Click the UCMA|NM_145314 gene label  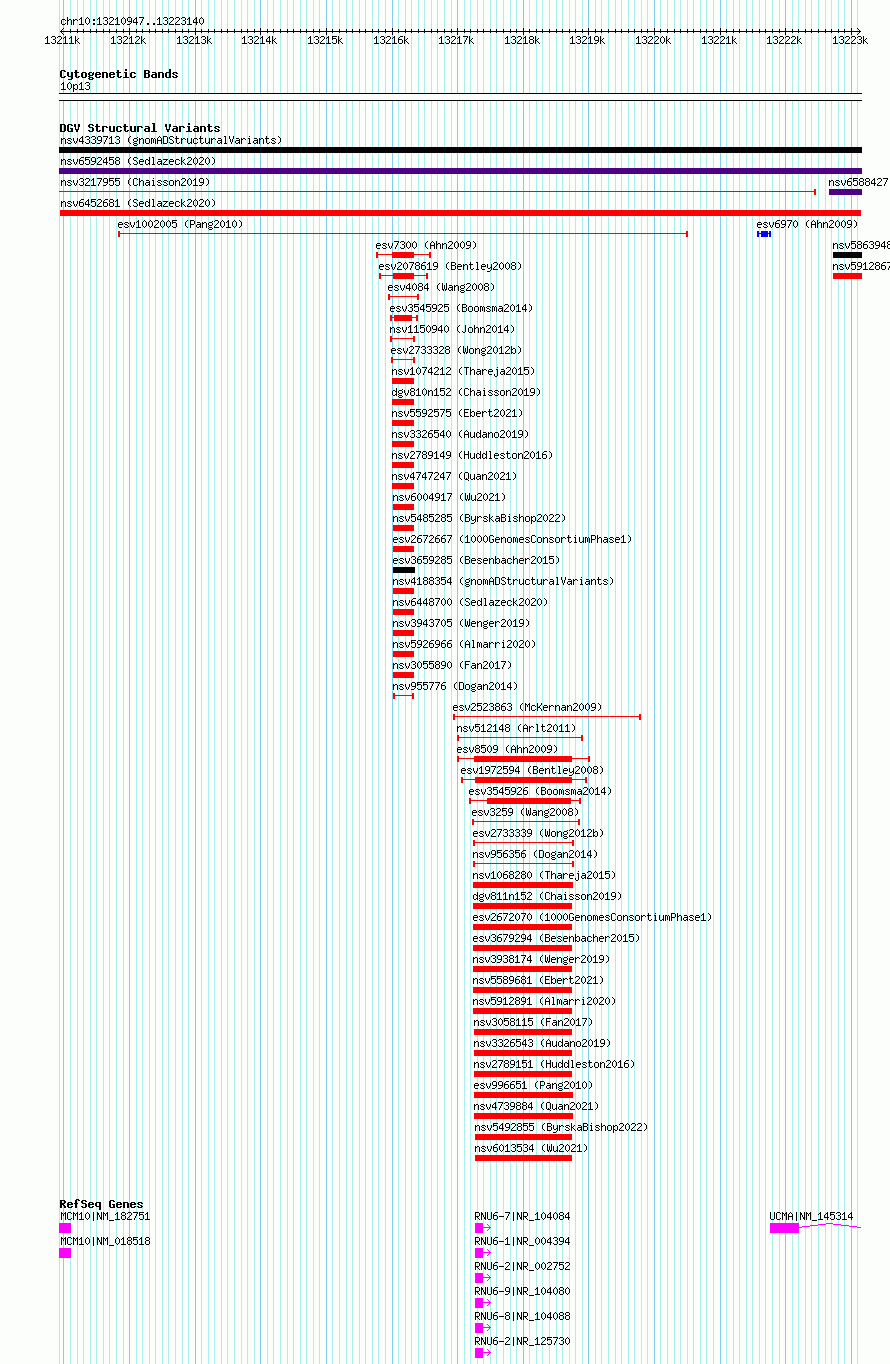click(811, 1216)
